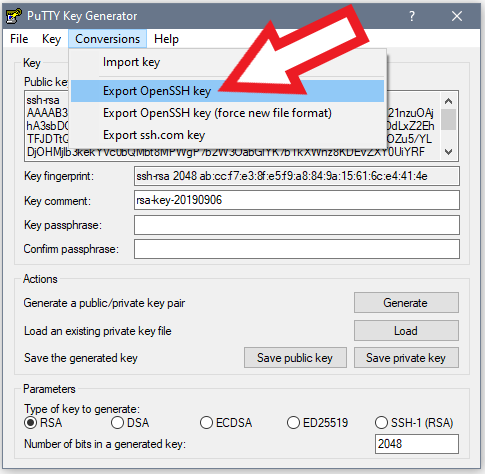Open the Key menu
This screenshot has height=474, width=485.
tap(51, 39)
